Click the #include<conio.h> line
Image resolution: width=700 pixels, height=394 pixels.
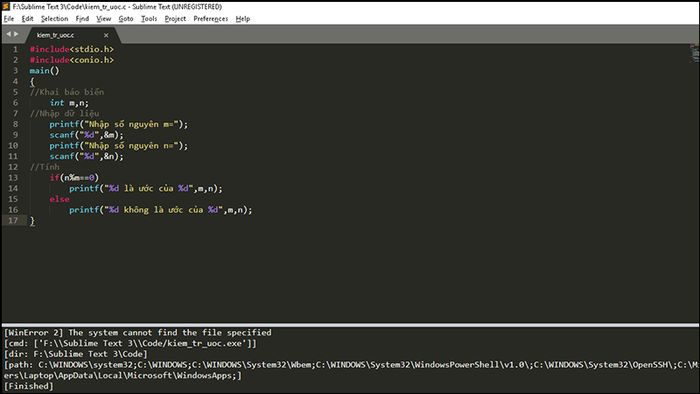pos(71,60)
